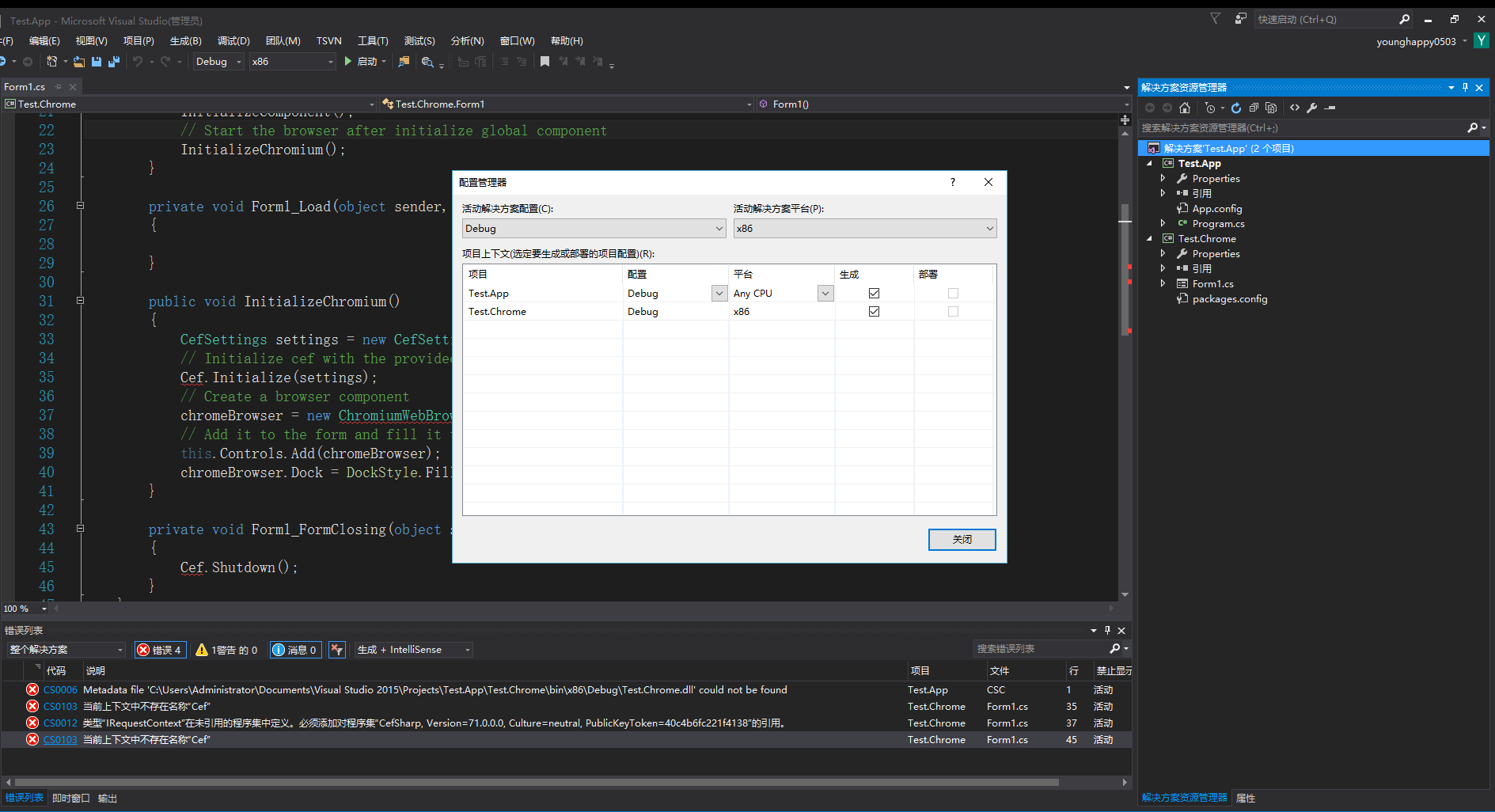Expand the Test.Chrome Properties node
Viewport: 1495px width, 812px height.
click(x=1163, y=253)
